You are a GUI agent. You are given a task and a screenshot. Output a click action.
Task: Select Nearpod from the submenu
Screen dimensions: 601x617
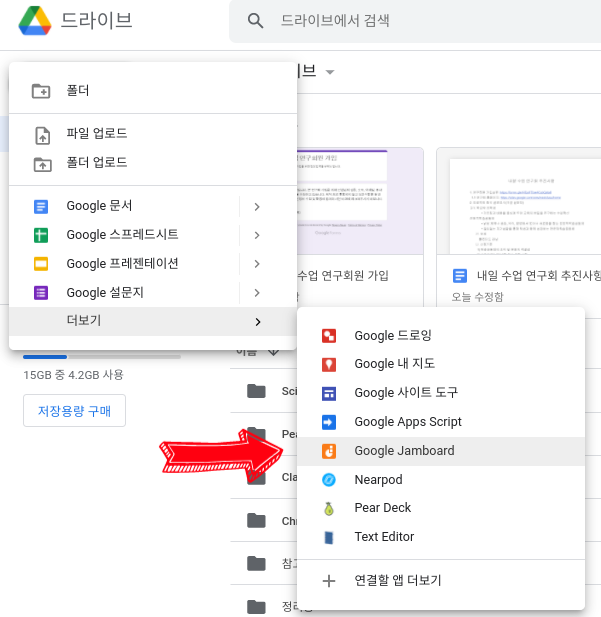coord(441,480)
